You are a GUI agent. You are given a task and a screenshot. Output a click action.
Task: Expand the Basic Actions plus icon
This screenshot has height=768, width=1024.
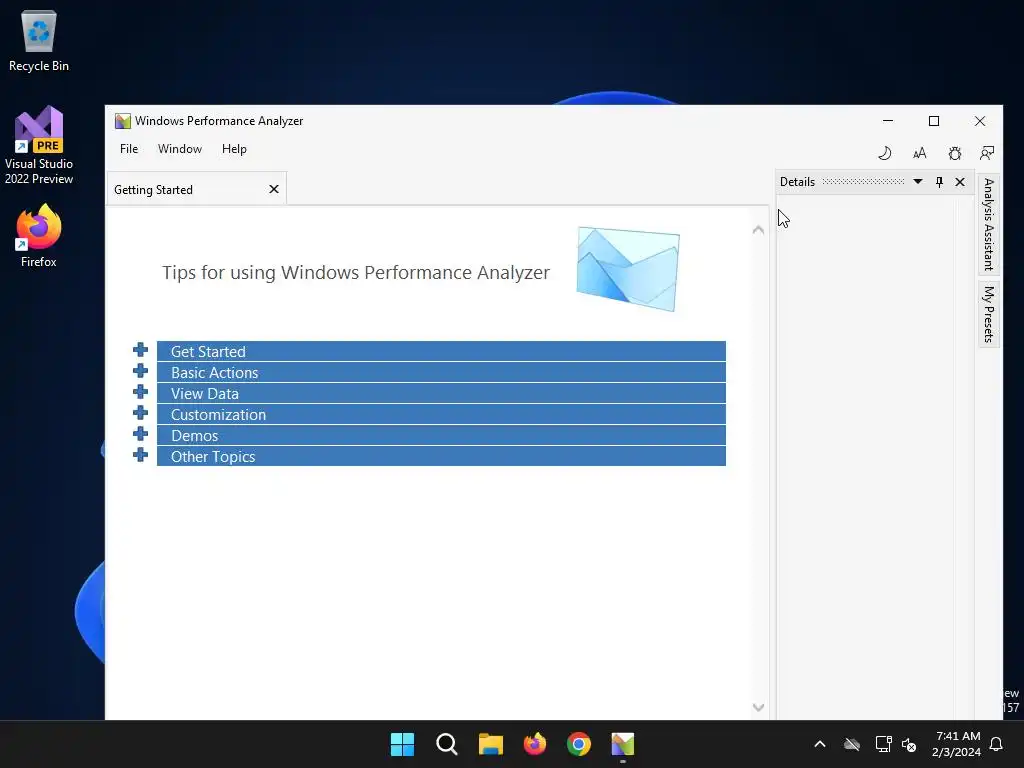click(x=140, y=371)
